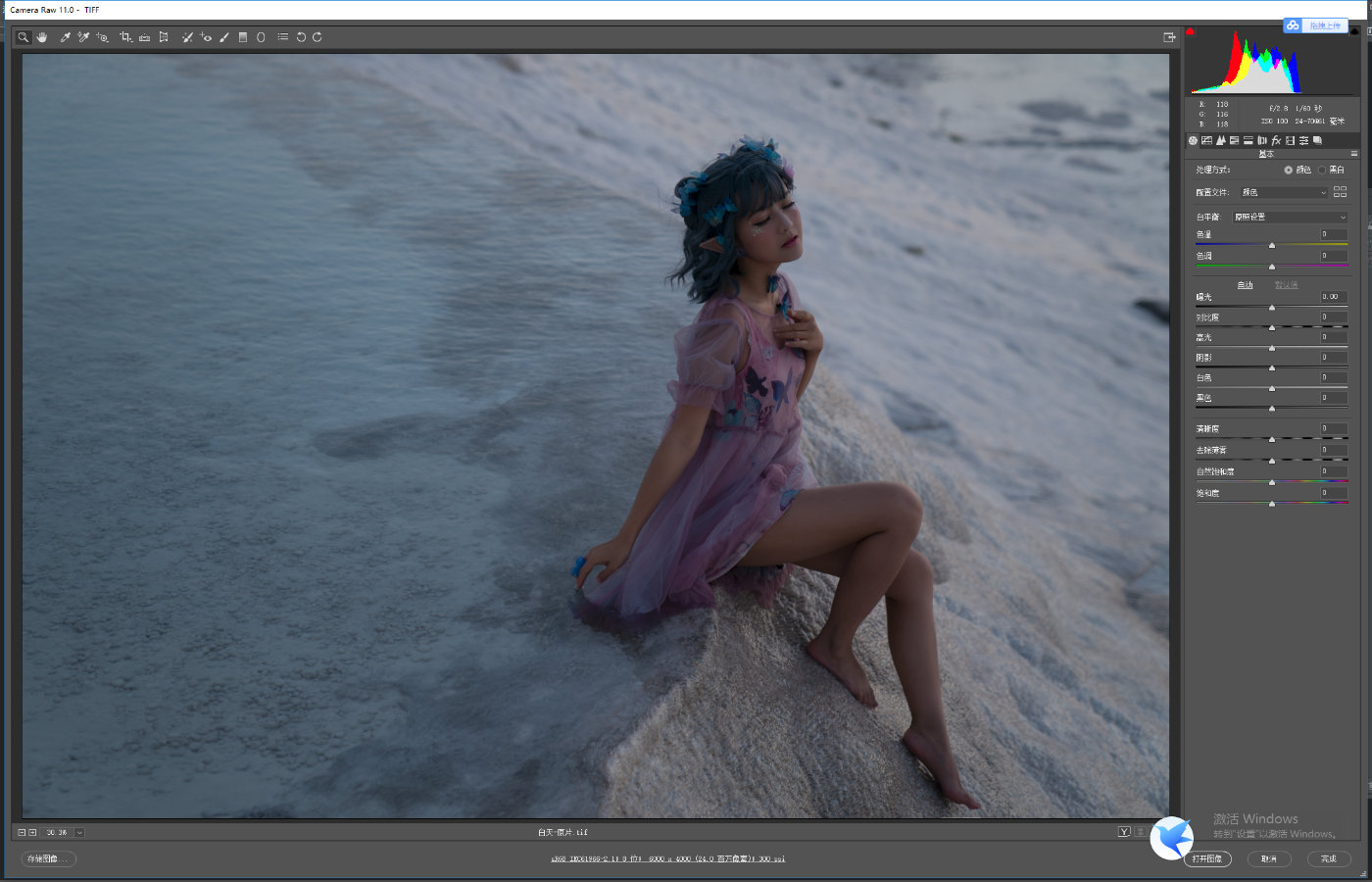Image resolution: width=1372 pixels, height=882 pixels.
Task: Rotate image 90 degrees clockwise
Action: 318,37
